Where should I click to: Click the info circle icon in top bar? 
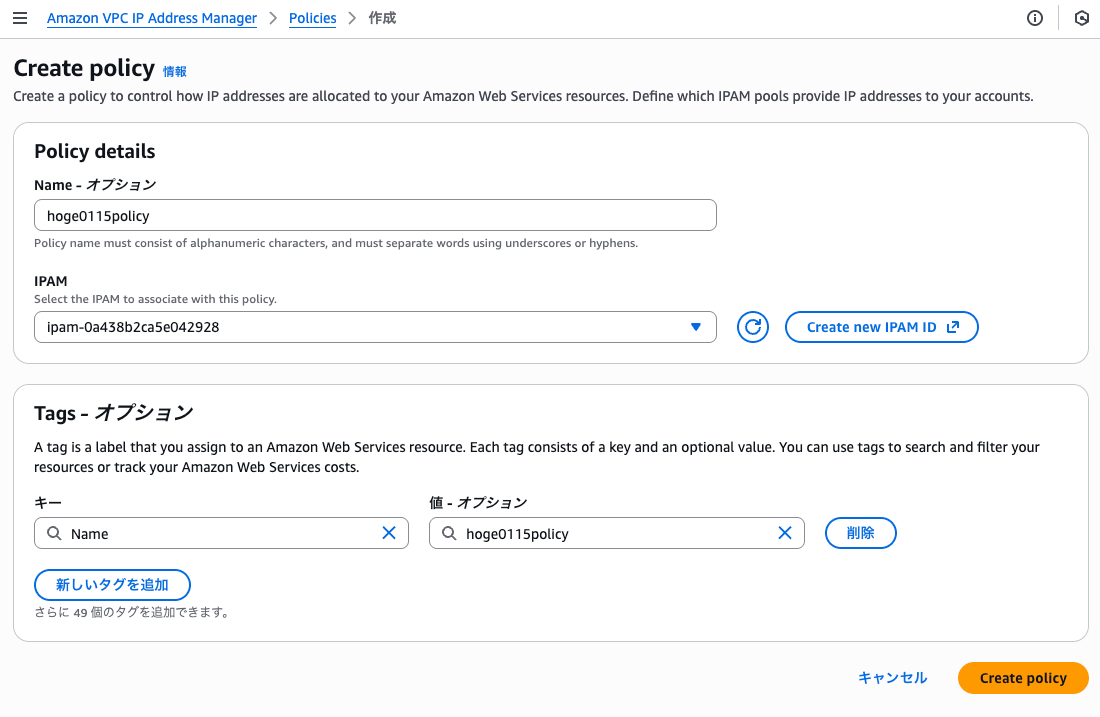click(x=1035, y=18)
